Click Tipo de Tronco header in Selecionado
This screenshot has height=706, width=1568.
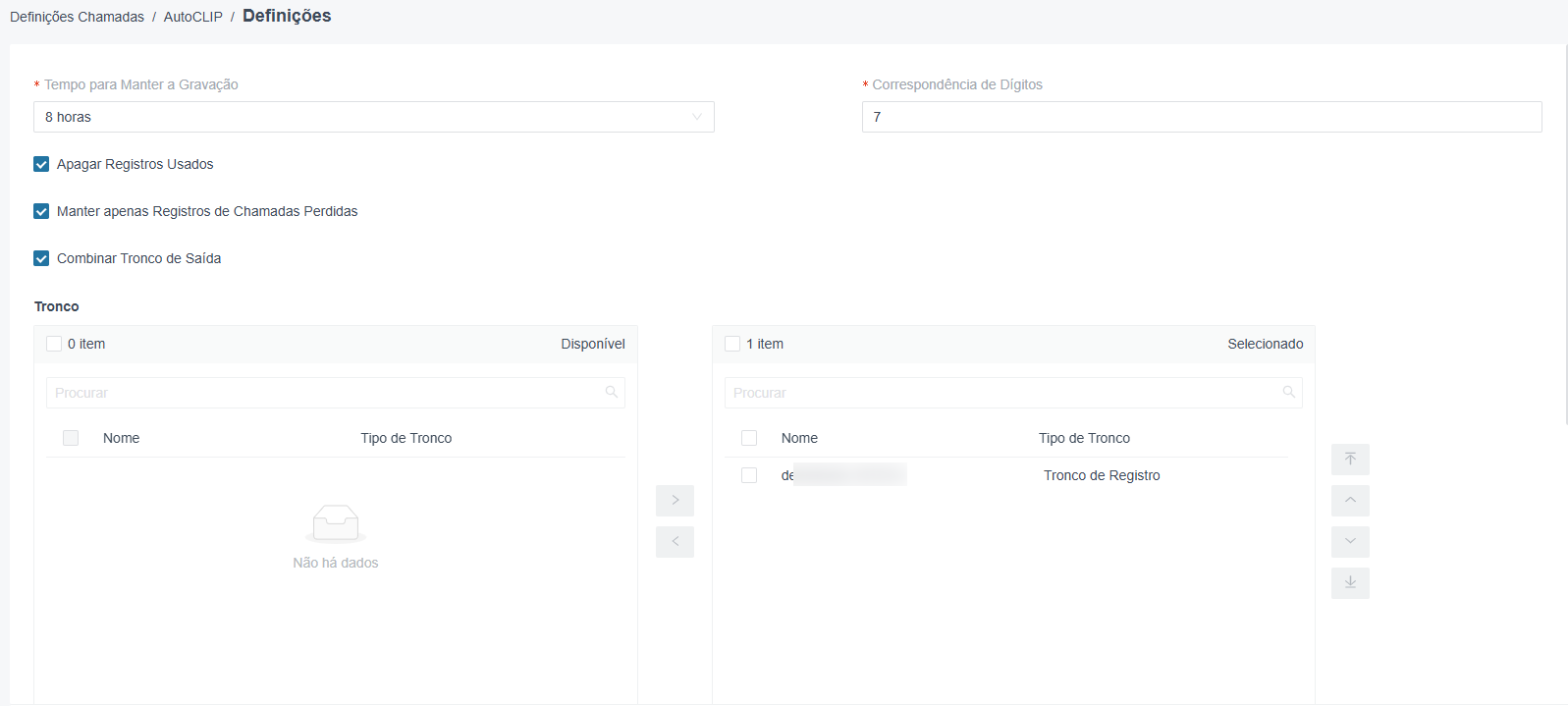click(1084, 438)
